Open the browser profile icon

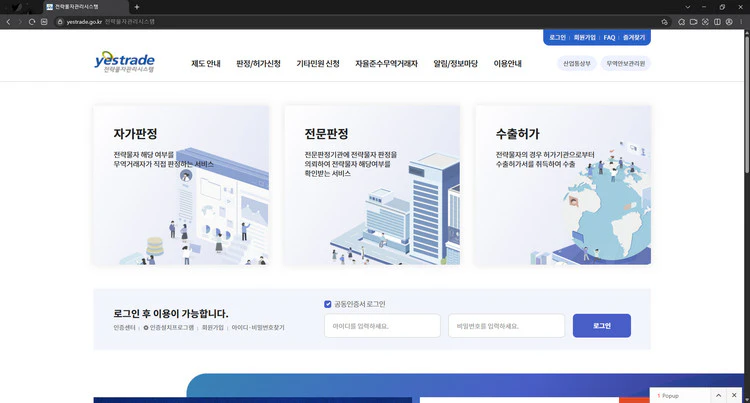click(x=729, y=21)
